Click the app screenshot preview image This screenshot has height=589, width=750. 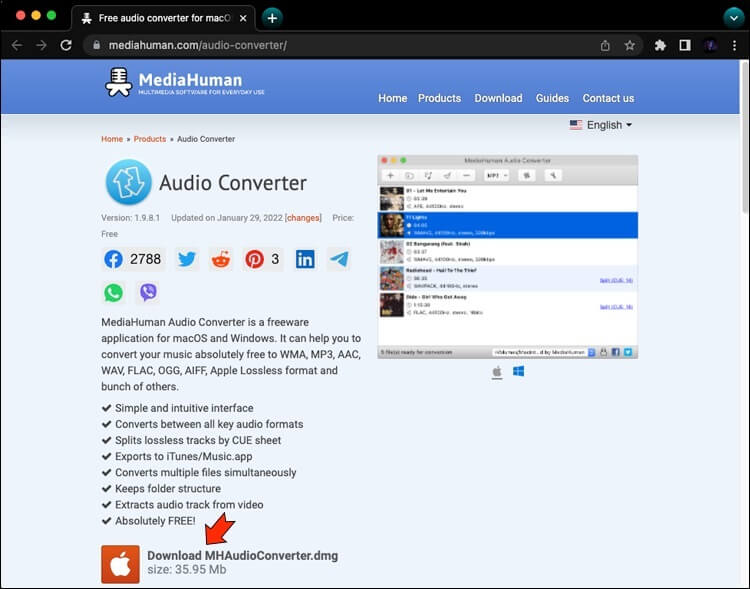click(507, 257)
